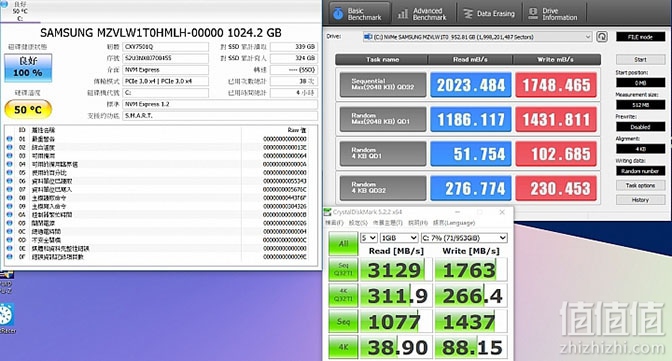
Task: Click the features field S.M.A.R.T.
Action: coord(220,116)
